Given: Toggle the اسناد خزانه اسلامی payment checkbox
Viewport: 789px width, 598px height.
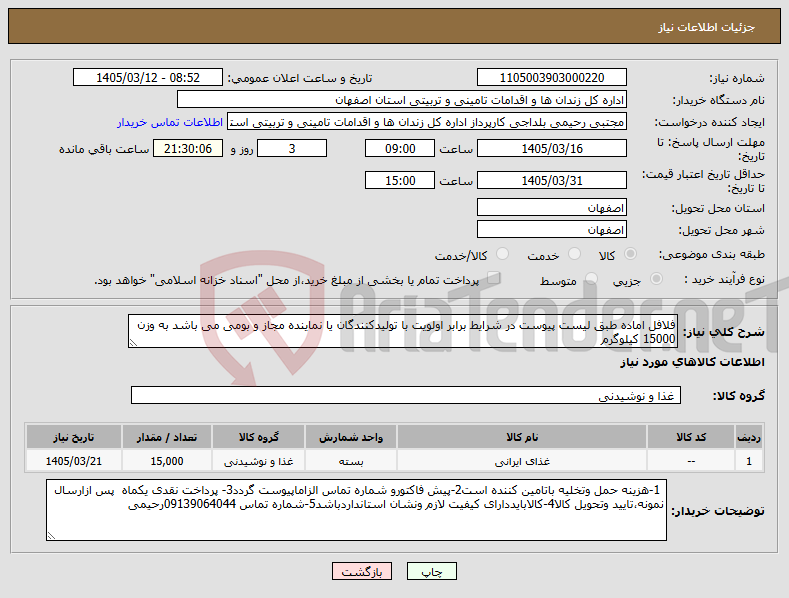Looking at the screenshot, I should pyautogui.click(x=494, y=278).
